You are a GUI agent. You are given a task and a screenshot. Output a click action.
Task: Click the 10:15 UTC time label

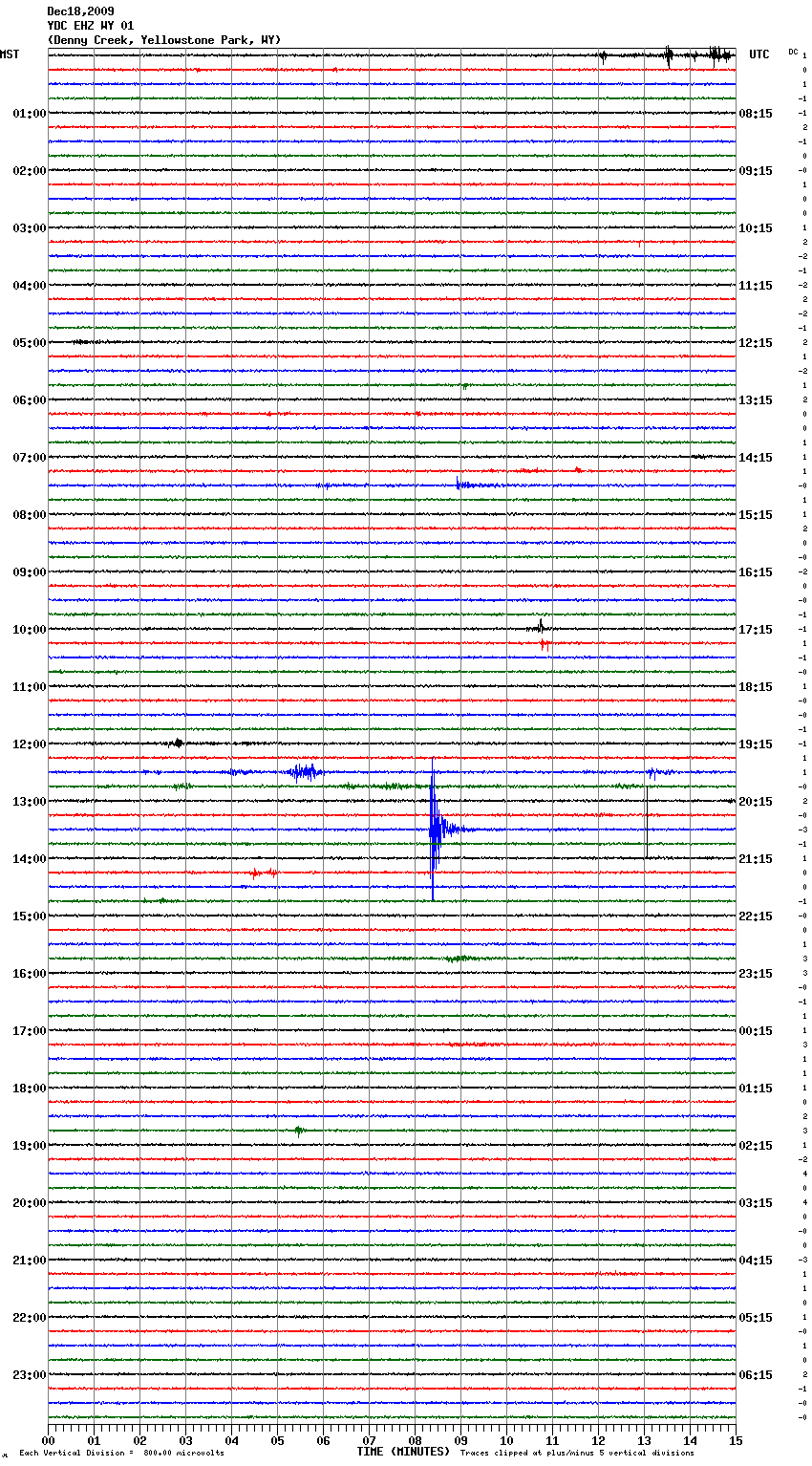[x=756, y=228]
